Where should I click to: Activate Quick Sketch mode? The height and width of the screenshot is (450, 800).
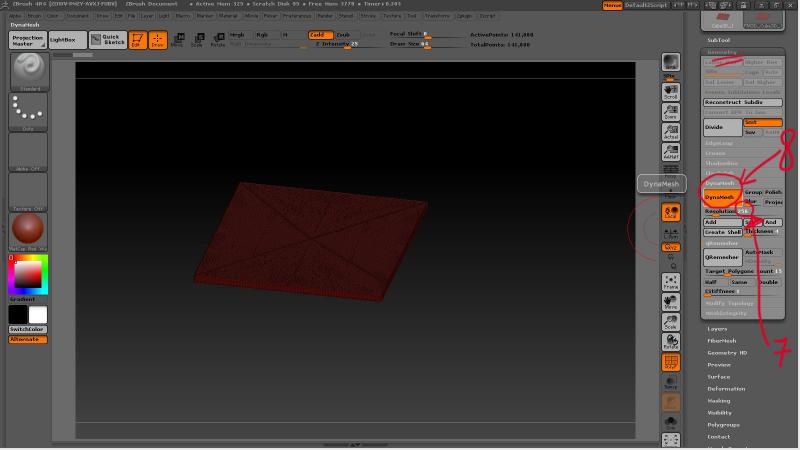coord(108,40)
